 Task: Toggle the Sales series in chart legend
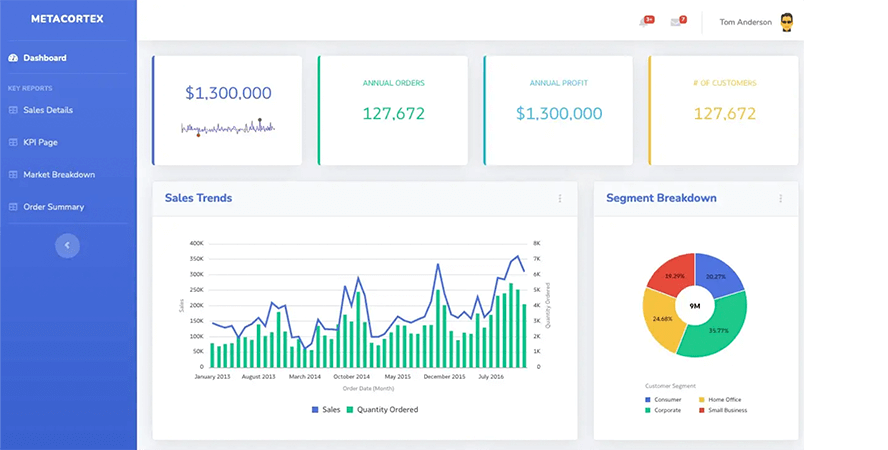coord(326,410)
